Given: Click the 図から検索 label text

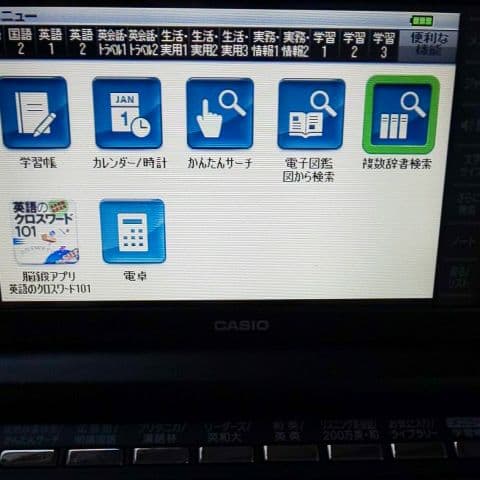Looking at the screenshot, I should tap(308, 177).
